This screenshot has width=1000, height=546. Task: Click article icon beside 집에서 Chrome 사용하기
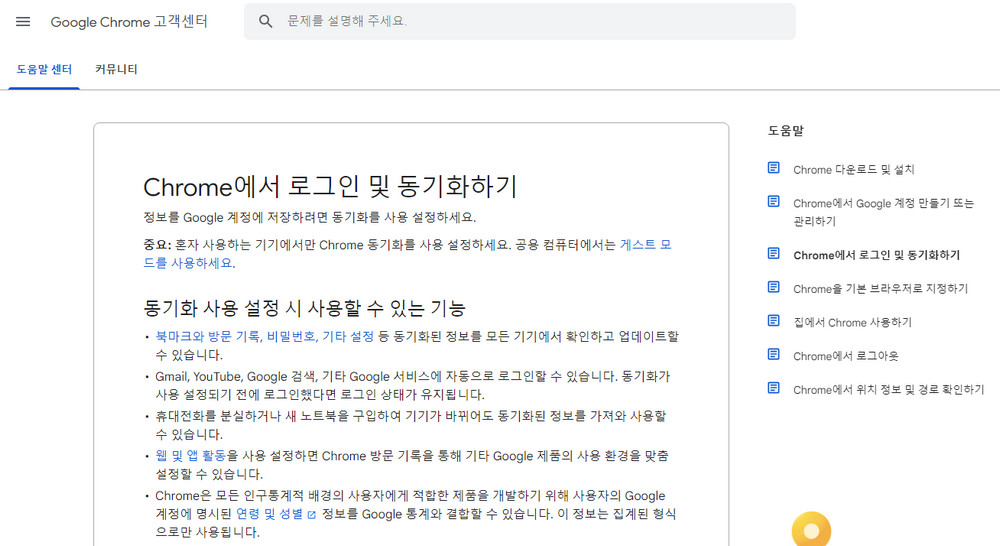(x=774, y=320)
